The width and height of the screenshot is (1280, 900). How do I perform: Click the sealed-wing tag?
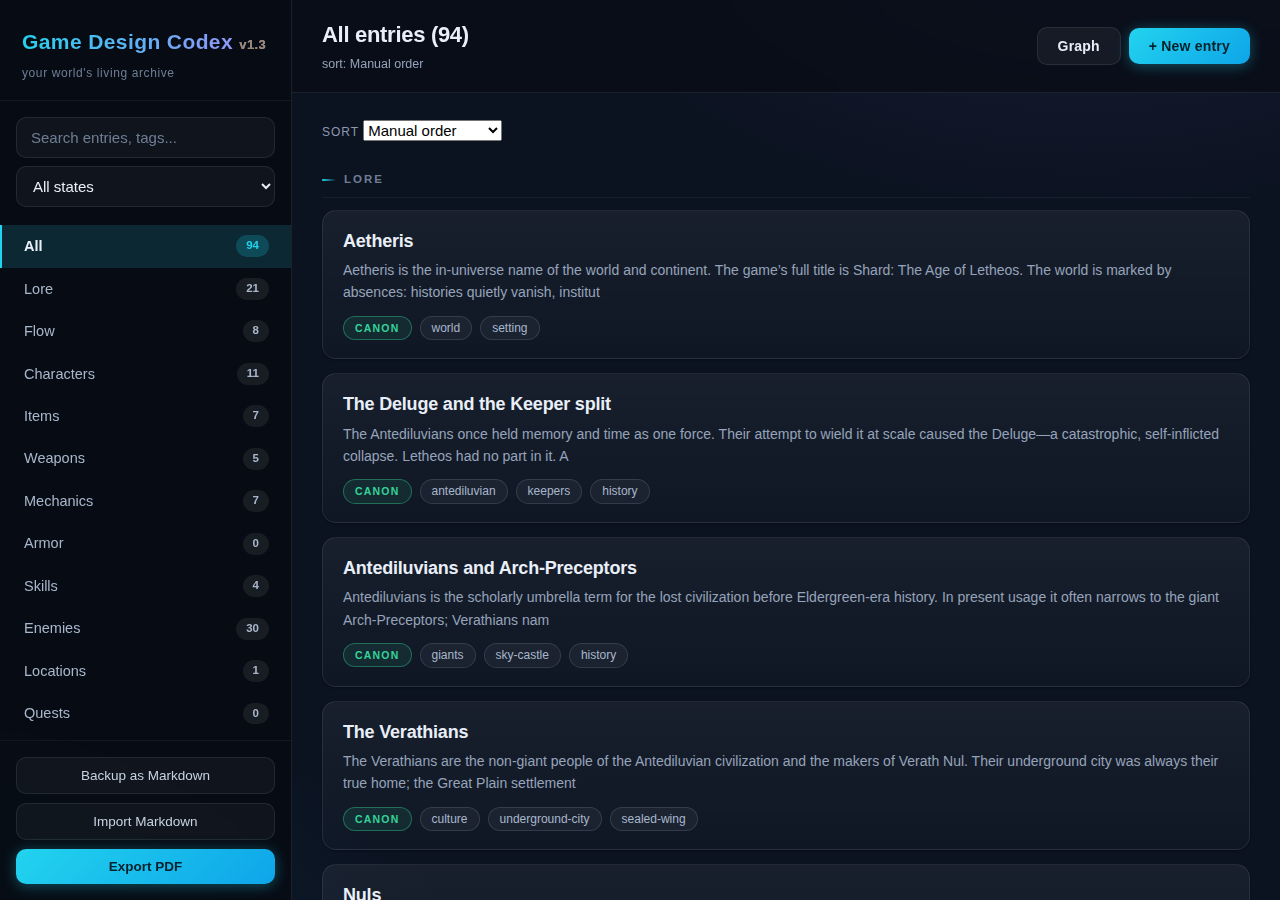(654, 819)
